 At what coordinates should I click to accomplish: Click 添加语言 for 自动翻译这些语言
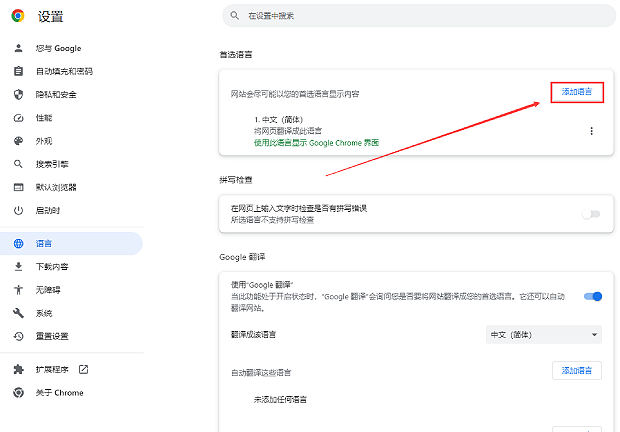(577, 371)
